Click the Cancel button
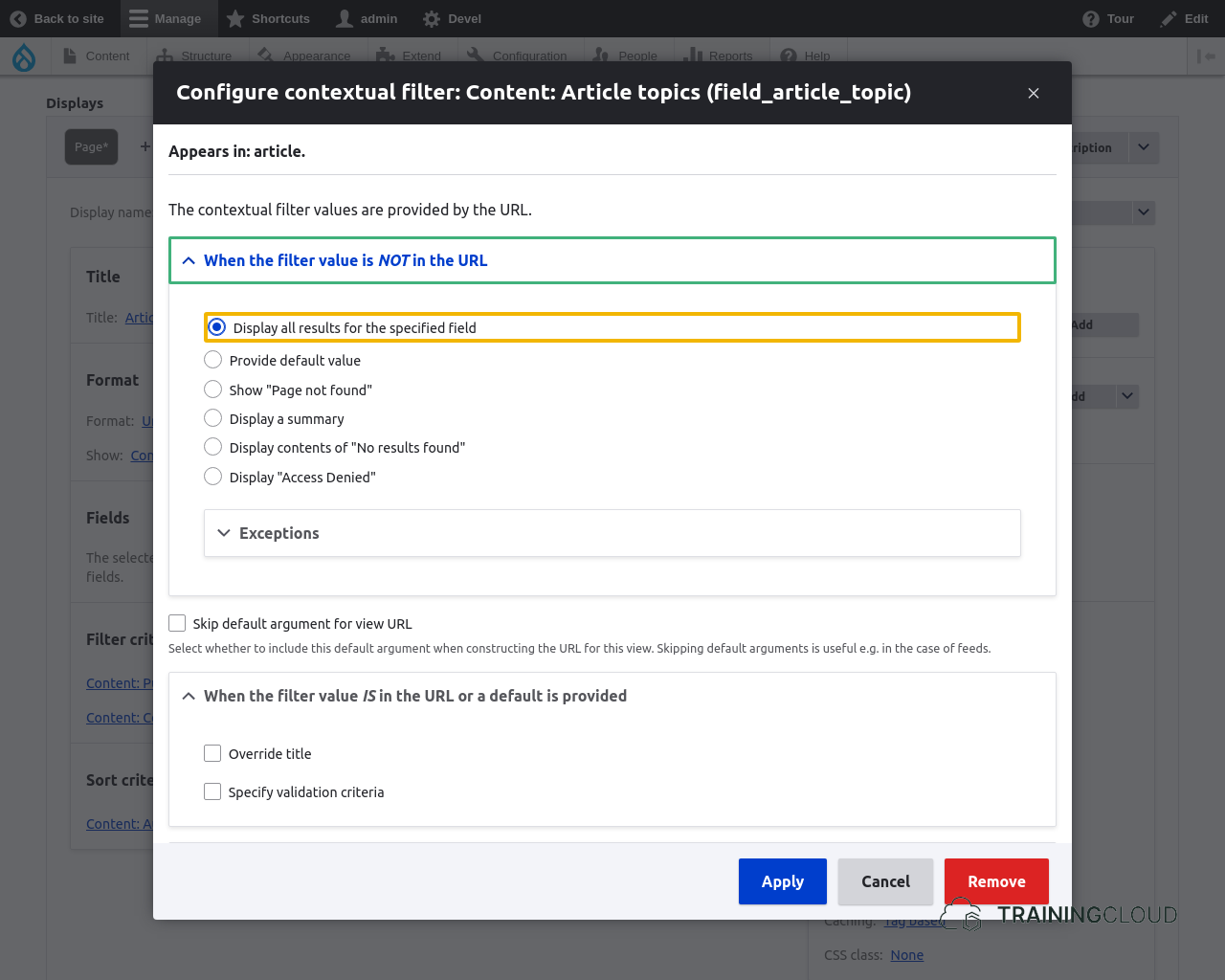 [x=885, y=881]
